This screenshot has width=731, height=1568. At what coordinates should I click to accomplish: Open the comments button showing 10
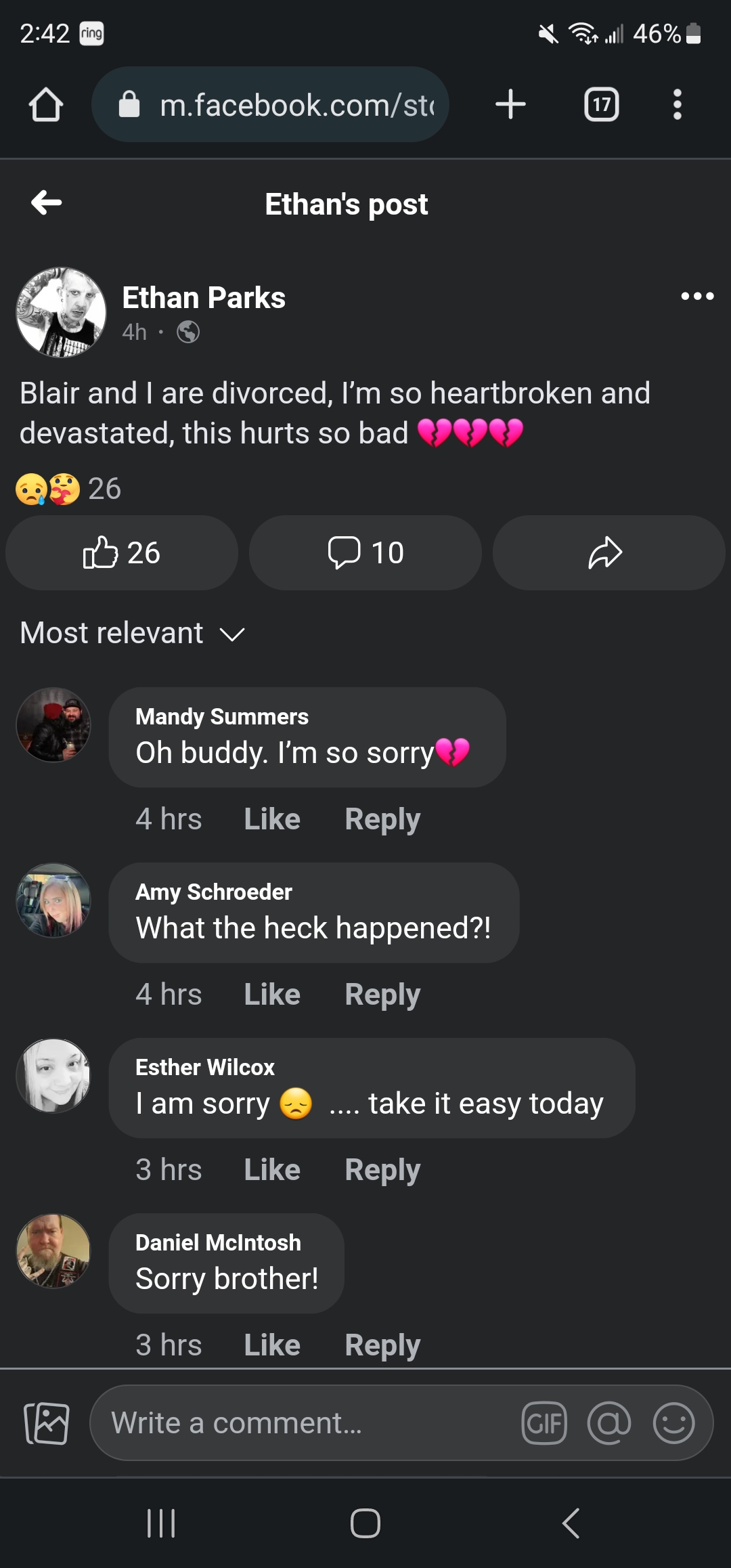(365, 552)
